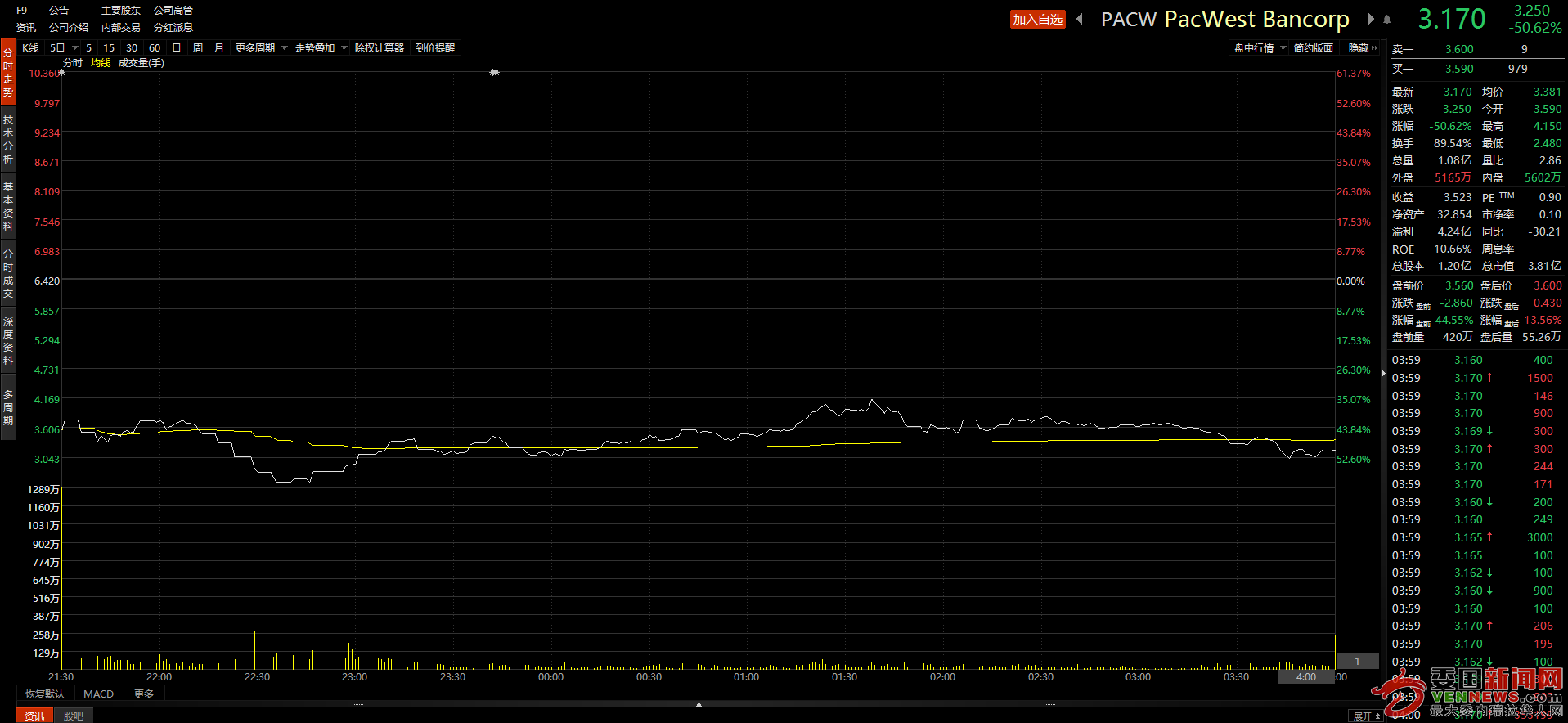Click 盘后价 value 3.600
Viewport: 1568px width, 723px height.
click(1548, 285)
